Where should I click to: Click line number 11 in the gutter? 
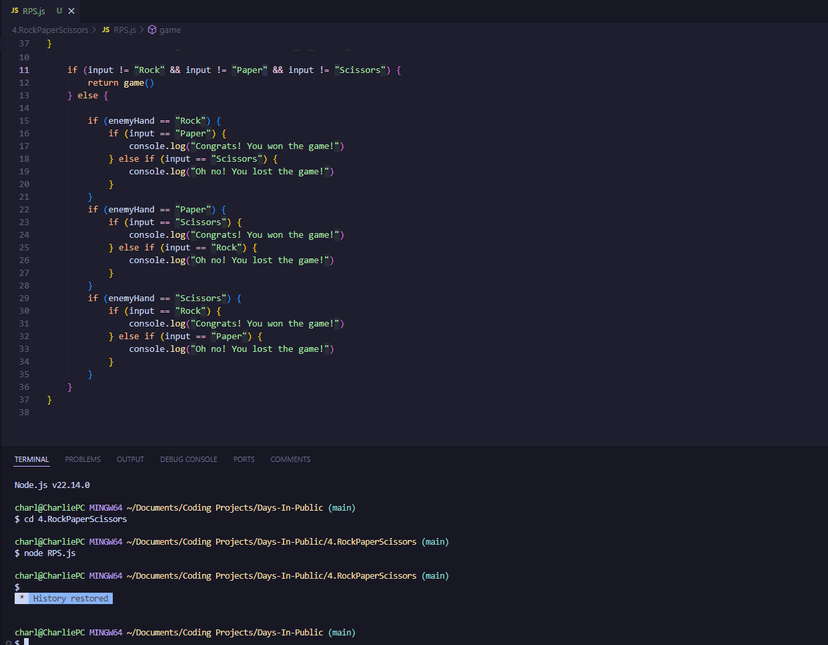tap(24, 70)
